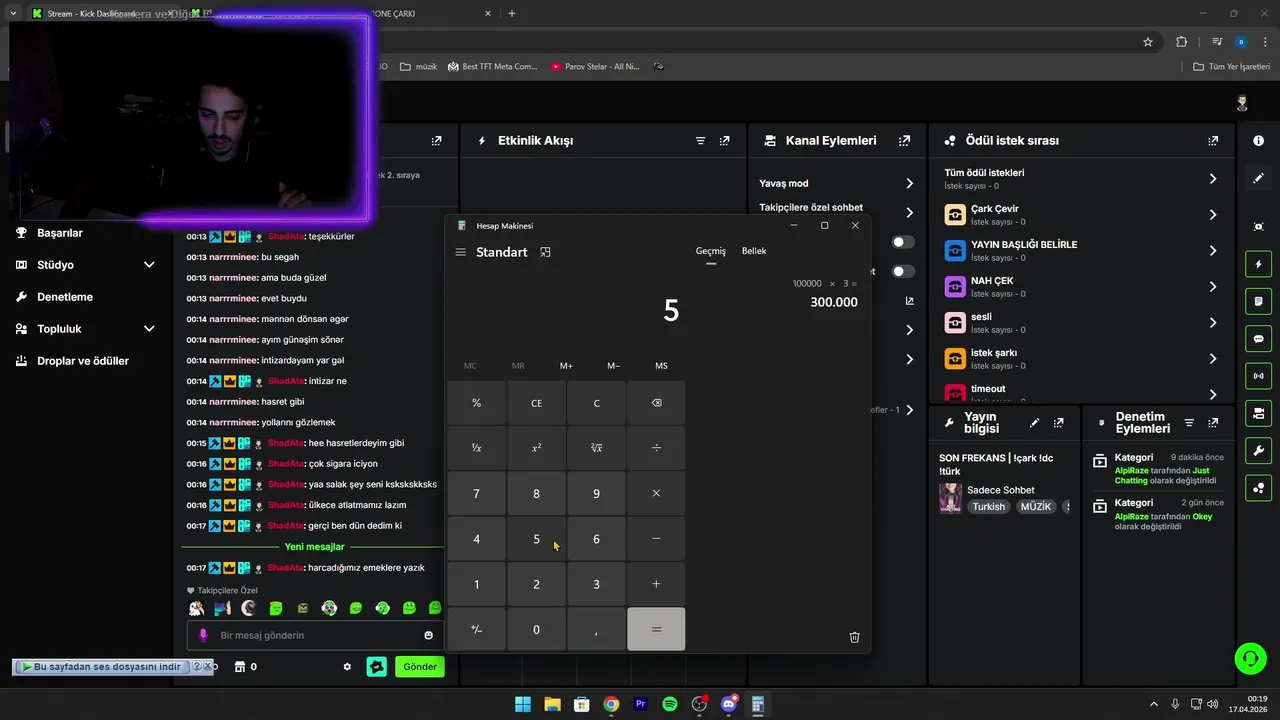
Task: Click the 7 key in Calculator
Action: click(x=476, y=494)
